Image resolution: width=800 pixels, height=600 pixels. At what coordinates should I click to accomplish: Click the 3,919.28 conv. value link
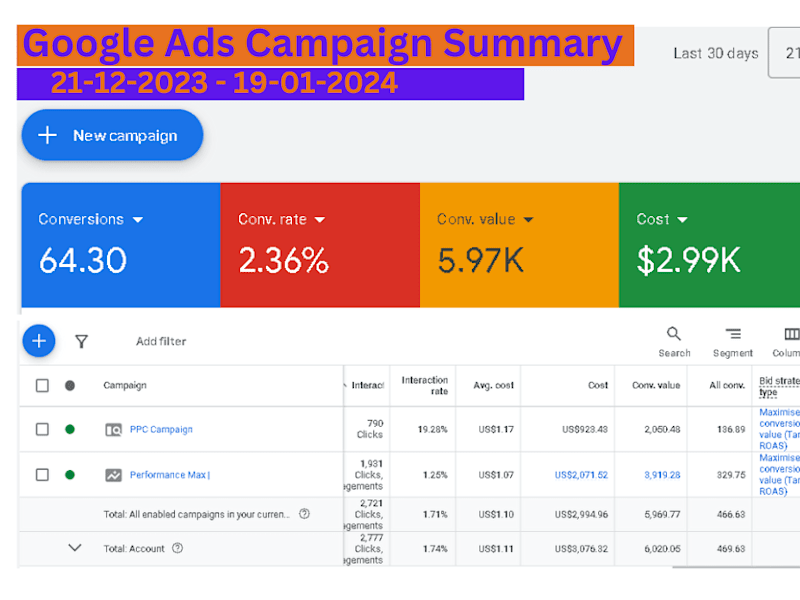[x=662, y=475]
